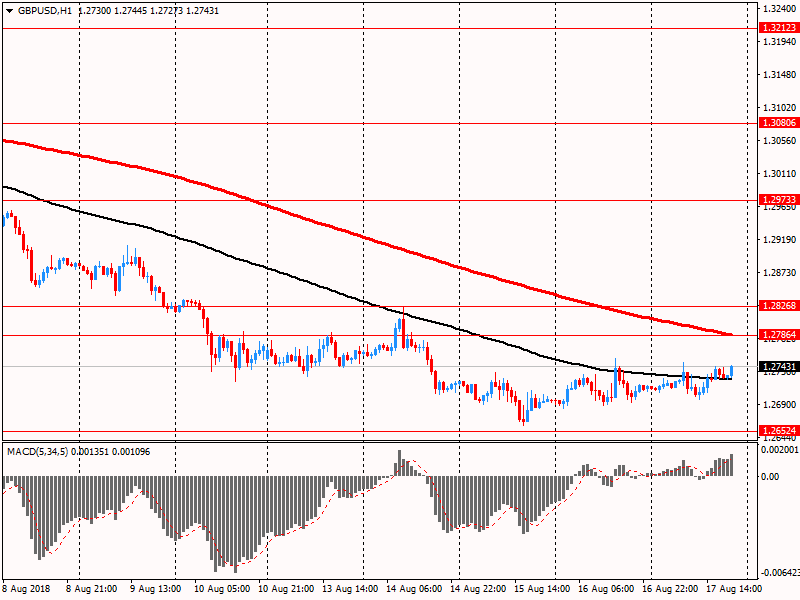Click the 1.30560 price scale value

pos(780,140)
